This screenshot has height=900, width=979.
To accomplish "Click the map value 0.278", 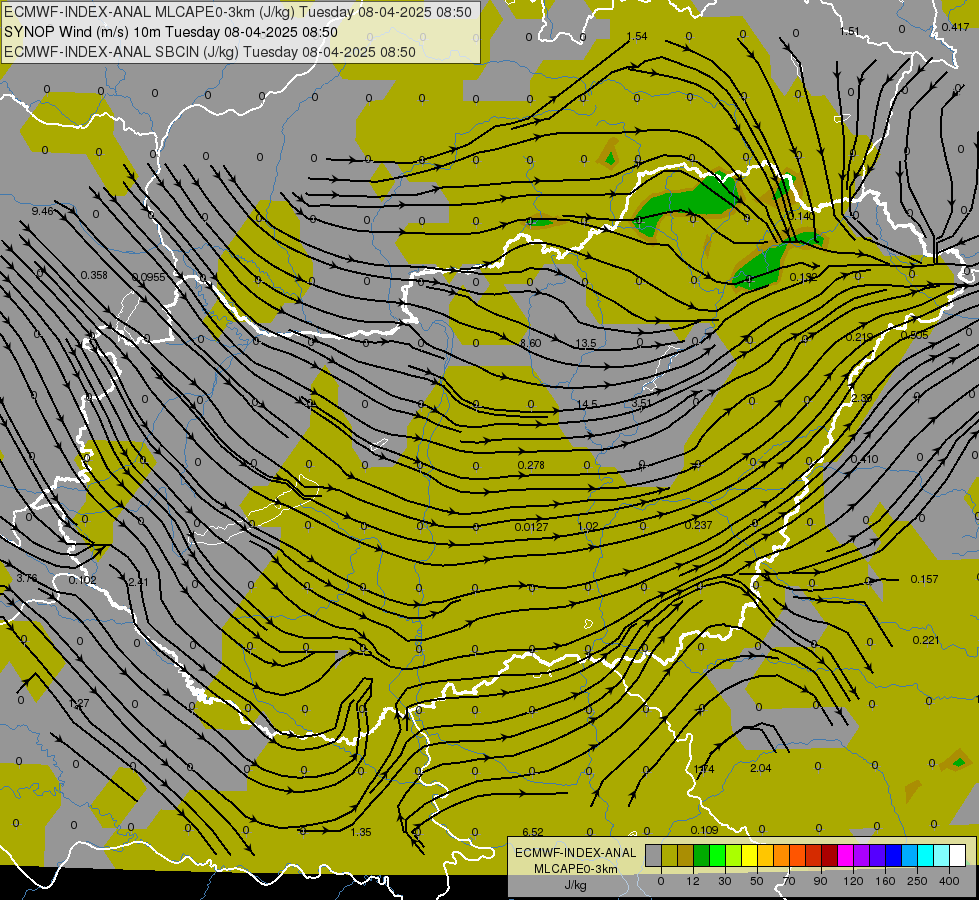I will tap(531, 465).
